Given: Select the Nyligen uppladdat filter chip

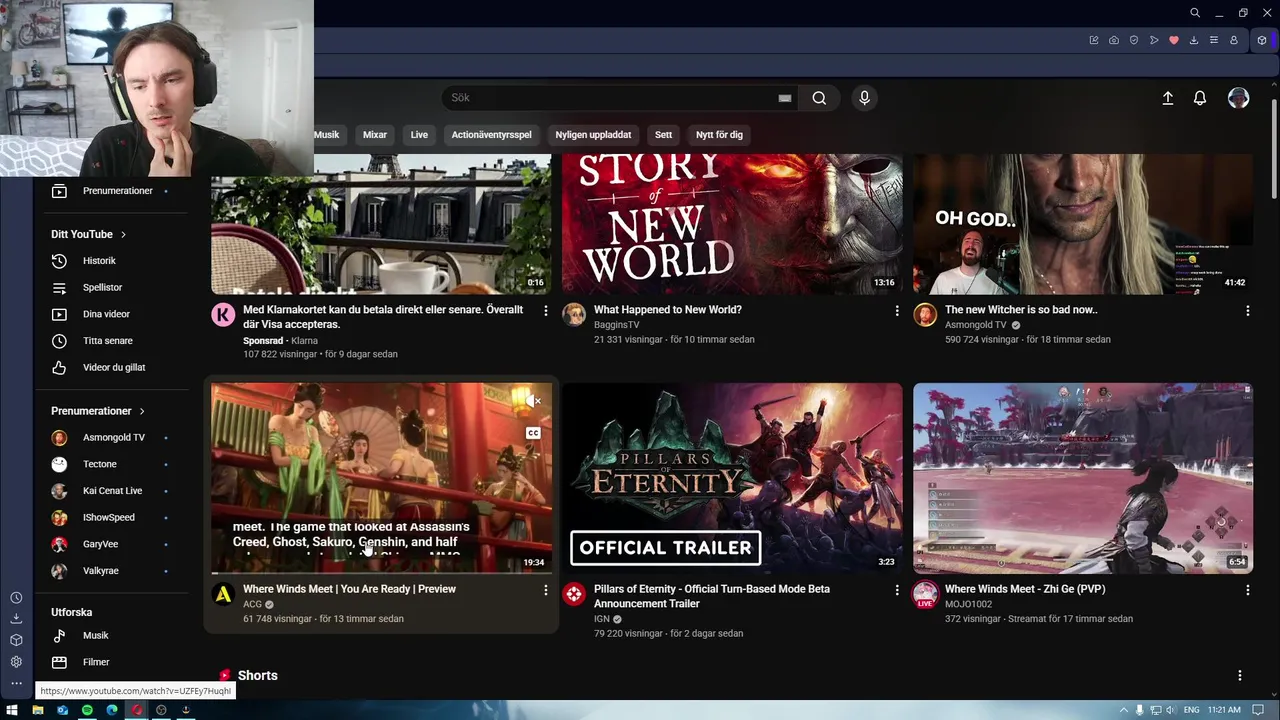Looking at the screenshot, I should [593, 135].
